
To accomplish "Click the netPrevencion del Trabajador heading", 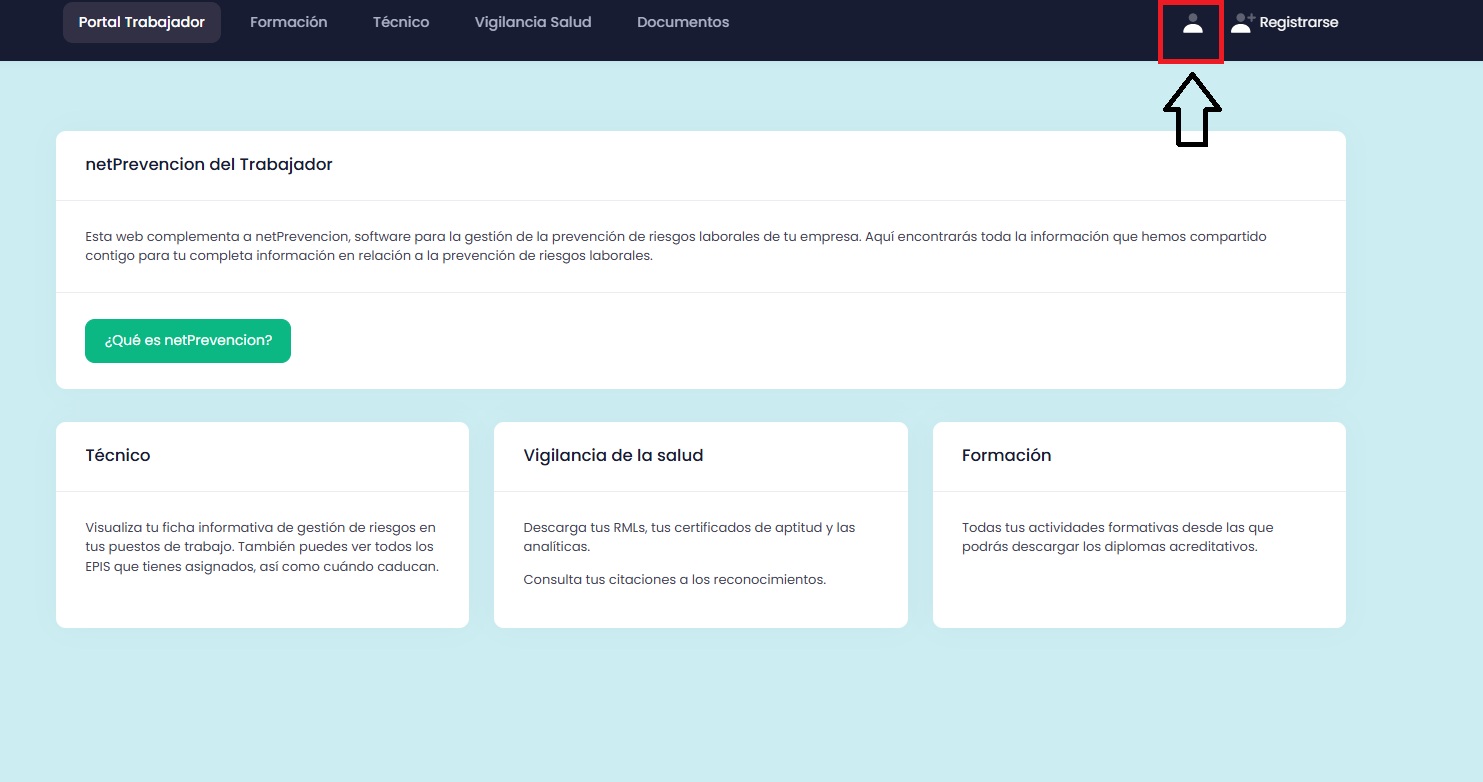I will (x=209, y=164).
